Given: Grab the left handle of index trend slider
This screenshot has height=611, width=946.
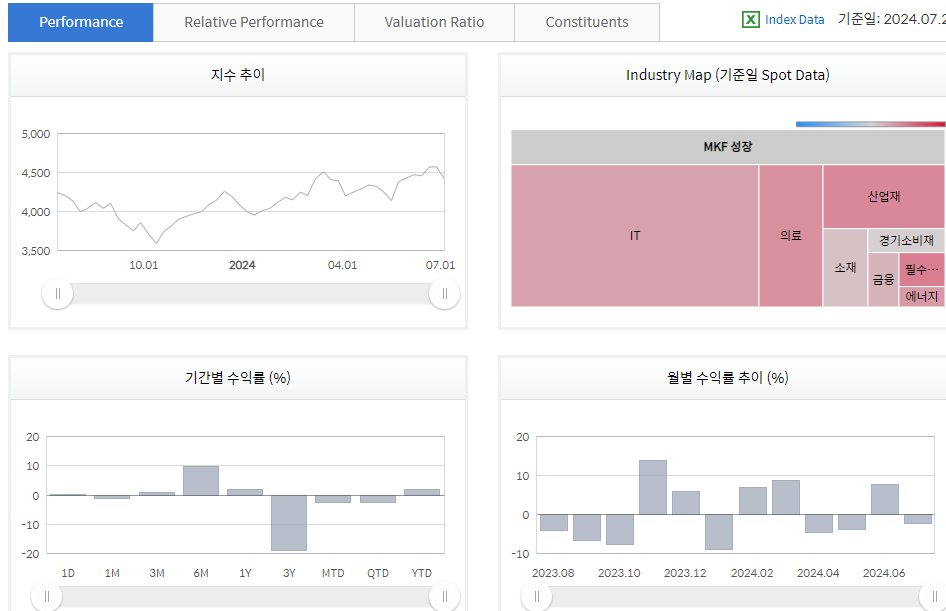Looking at the screenshot, I should point(58,293).
